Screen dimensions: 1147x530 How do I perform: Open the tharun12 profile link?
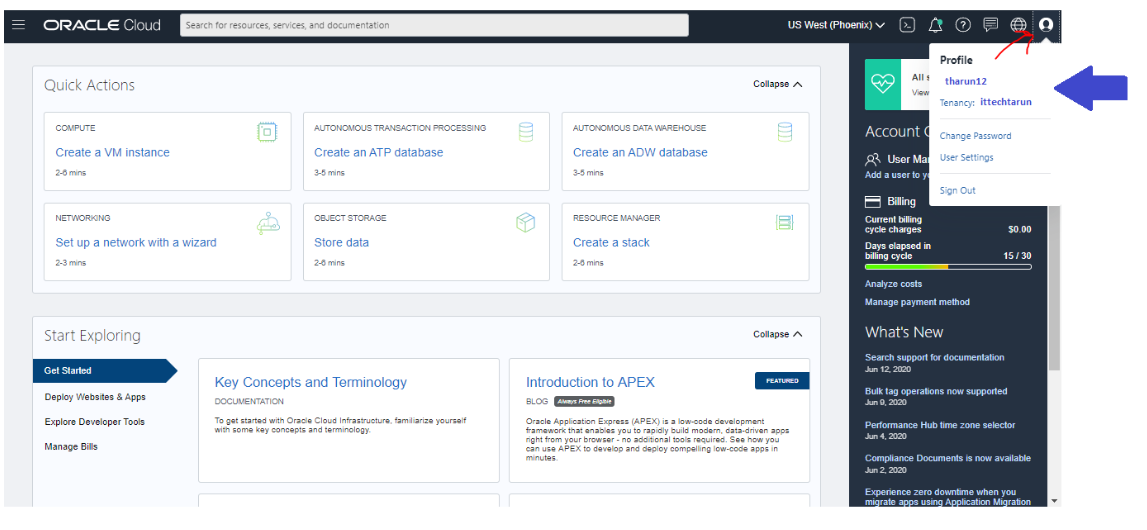(x=966, y=81)
